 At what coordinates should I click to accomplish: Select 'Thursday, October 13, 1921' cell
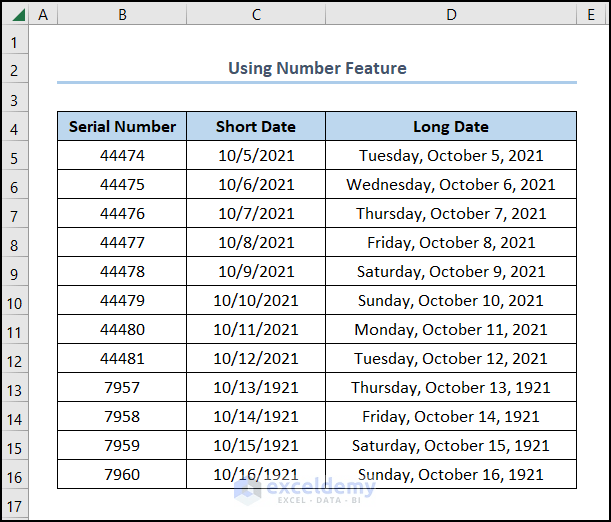click(x=451, y=387)
